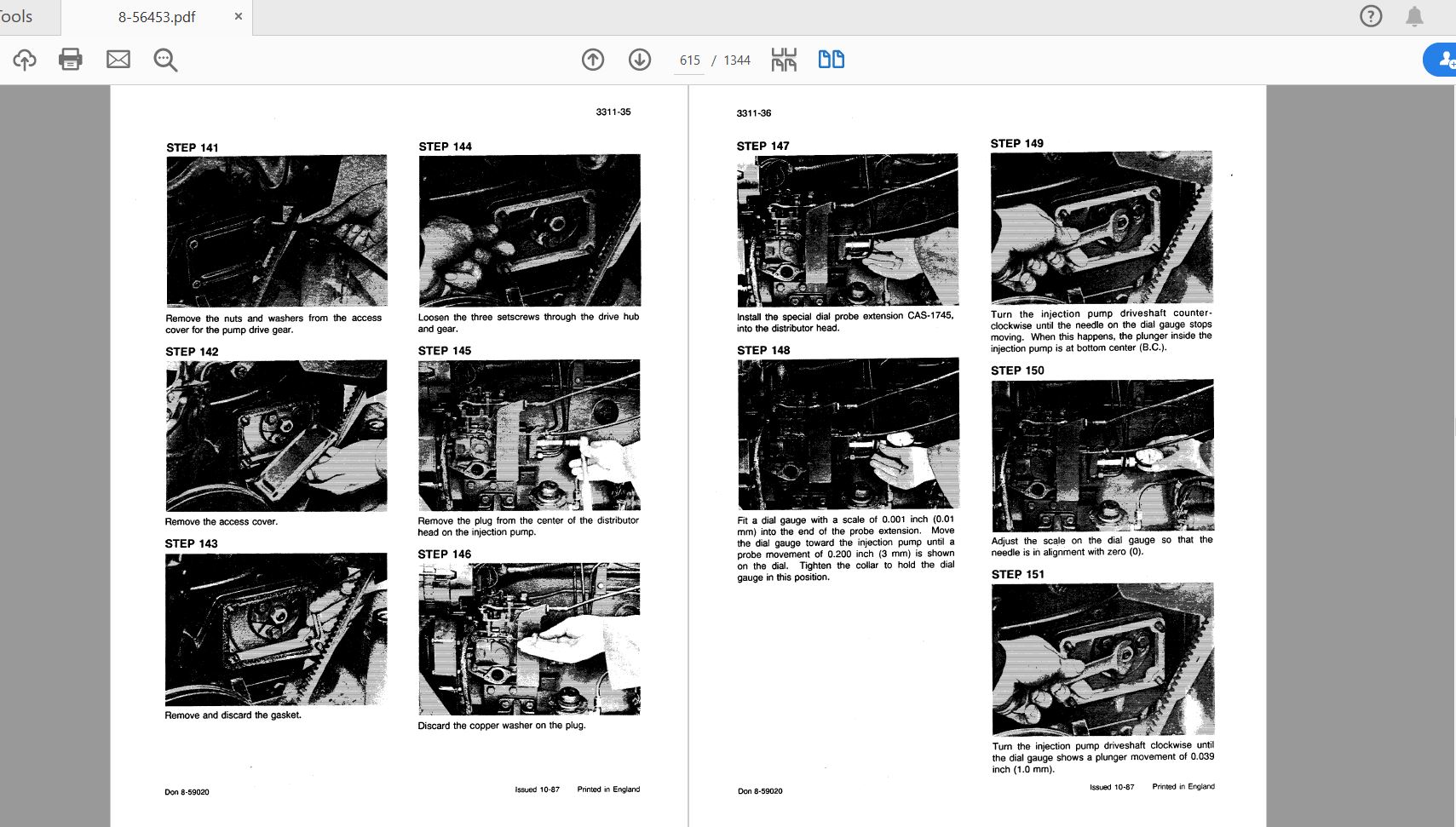Click the STEP 150 caption about adjusting the scale
Image resolution: width=1456 pixels, height=827 pixels.
[1102, 546]
